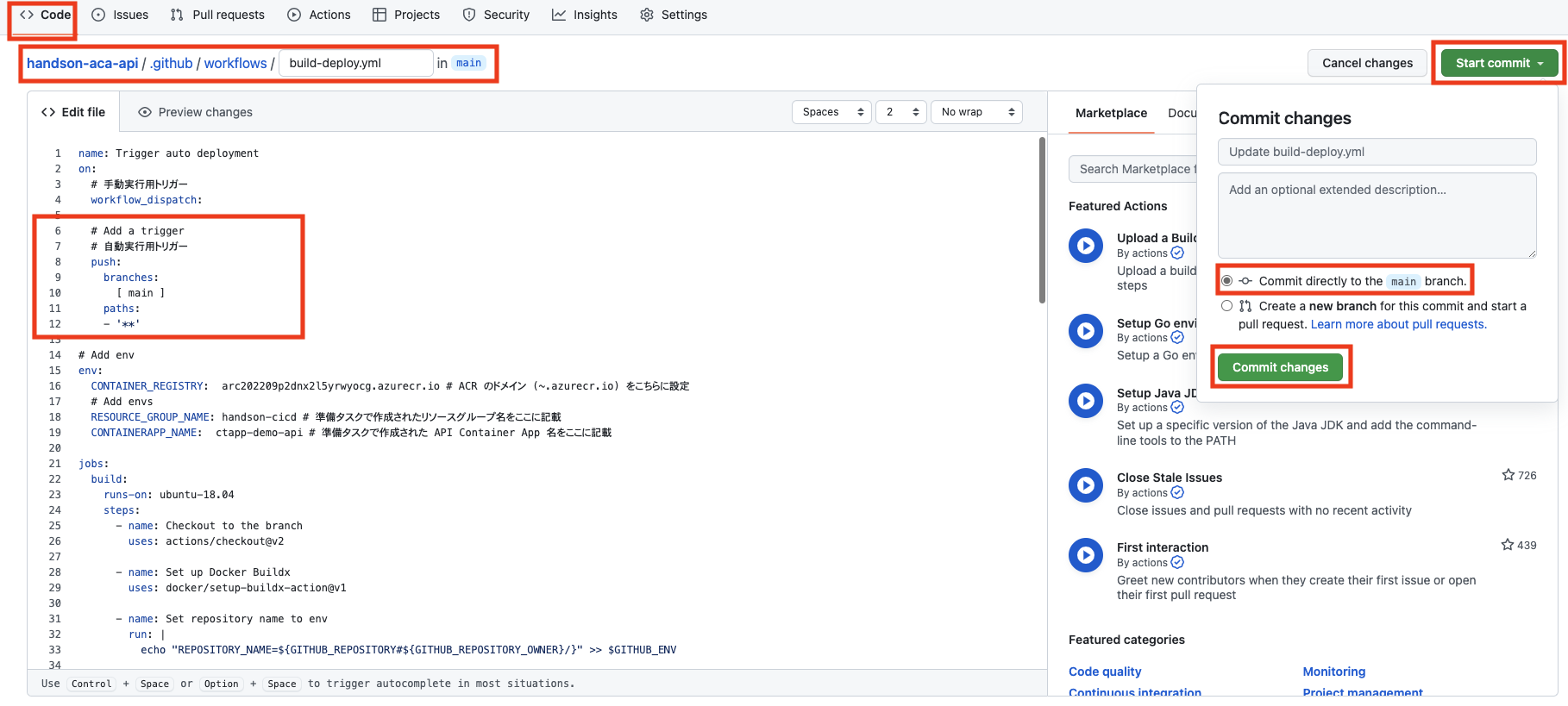Open the Actions tab
Image resolution: width=1568 pixels, height=706 pixels.
319,15
